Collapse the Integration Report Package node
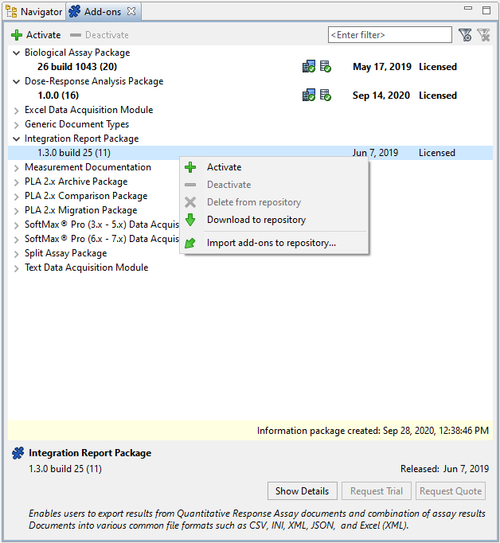The height and width of the screenshot is (543, 500). 16,139
